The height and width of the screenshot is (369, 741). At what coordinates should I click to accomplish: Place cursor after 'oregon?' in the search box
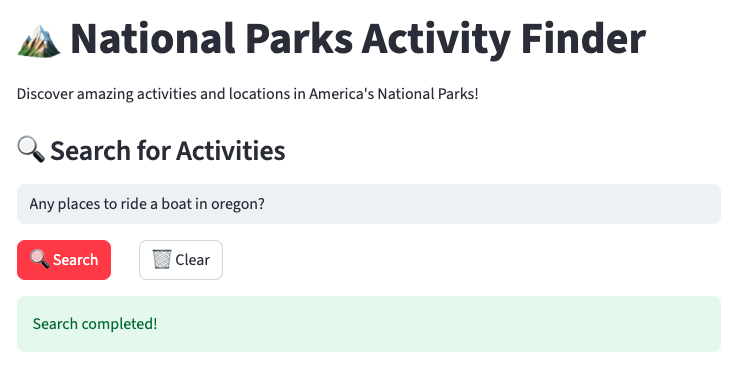[266, 204]
